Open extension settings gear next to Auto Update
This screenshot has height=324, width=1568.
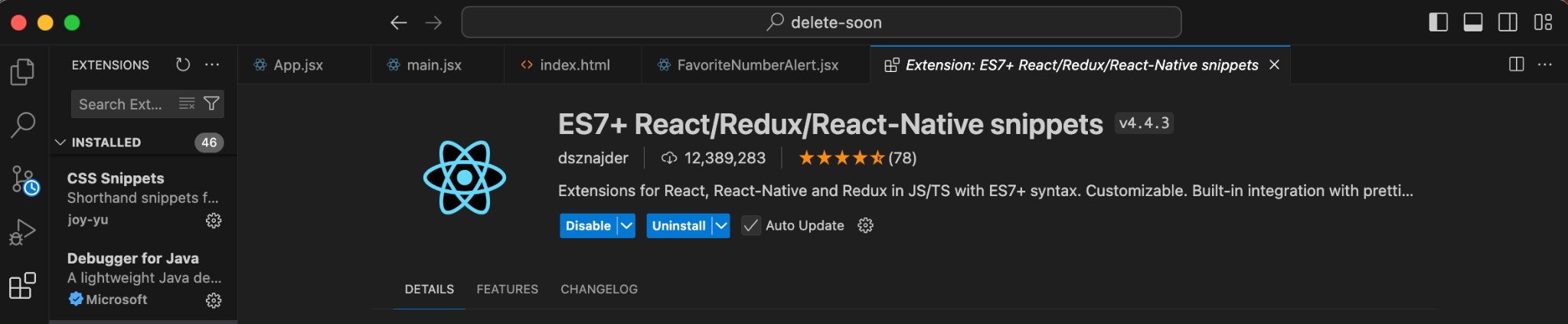coord(865,225)
